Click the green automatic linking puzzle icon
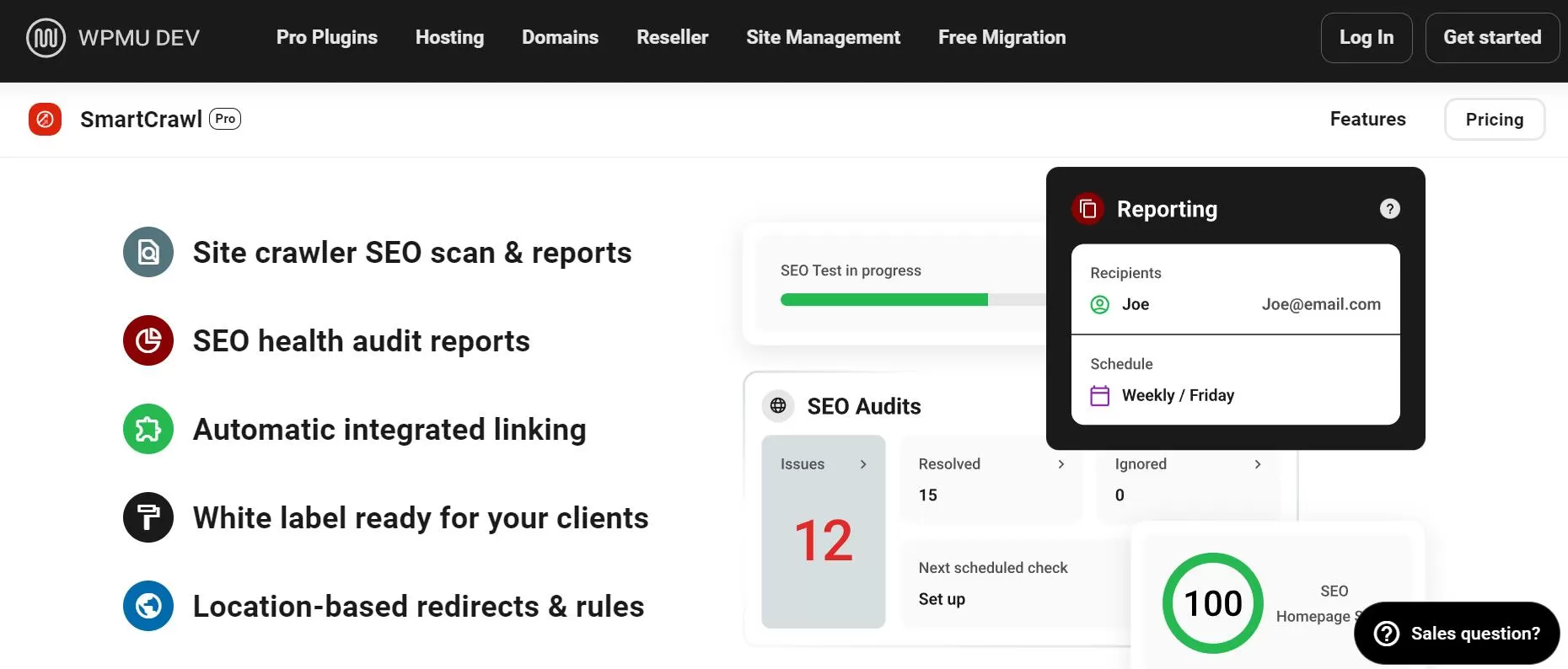The image size is (1568, 669). point(148,429)
